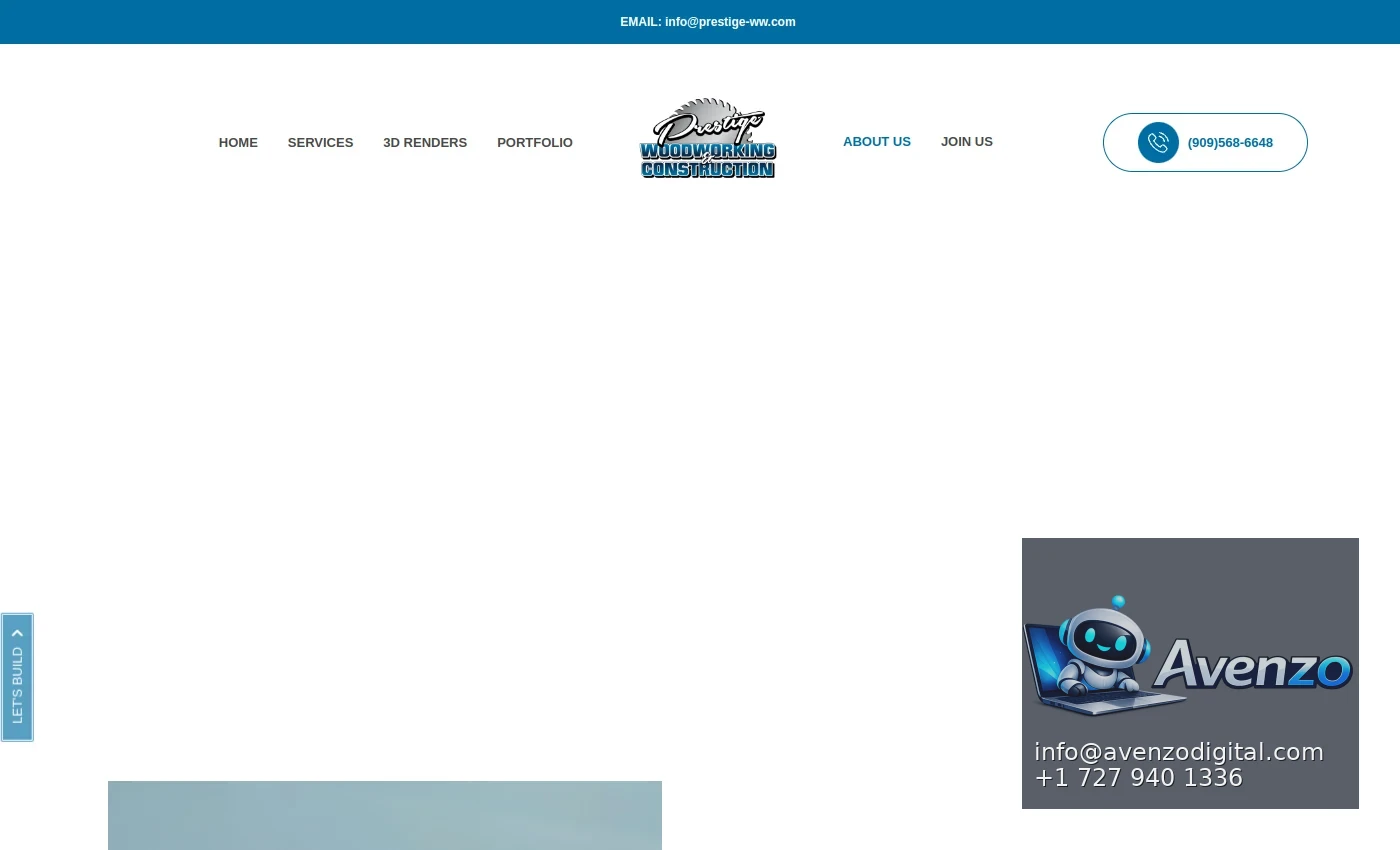Call the (909)568-6648 phone number
1400x850 pixels.
pos(1230,142)
